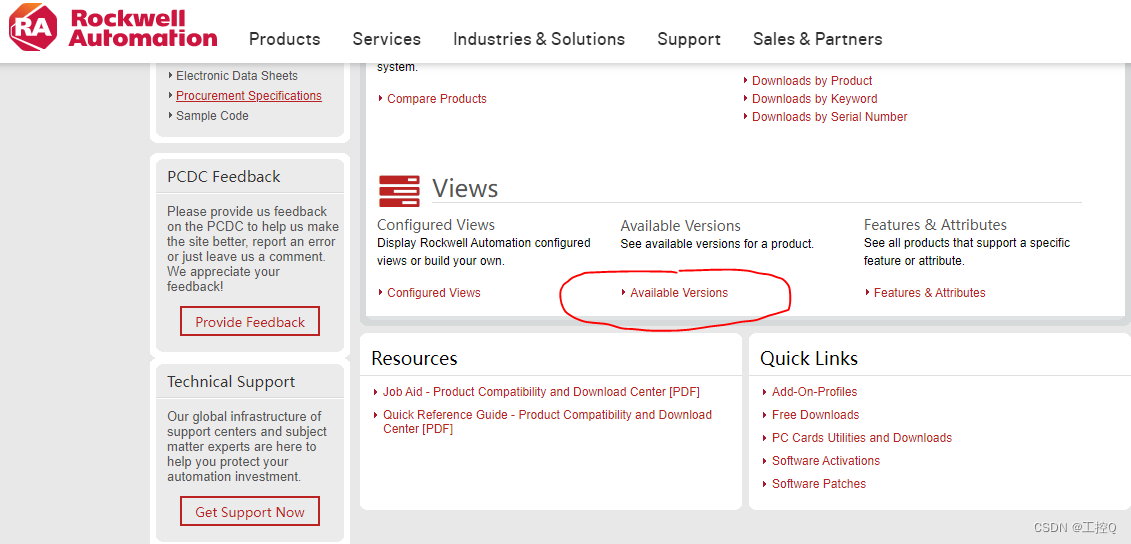The width and height of the screenshot is (1131, 544).
Task: Open Downloads by Serial Number
Action: [x=829, y=117]
